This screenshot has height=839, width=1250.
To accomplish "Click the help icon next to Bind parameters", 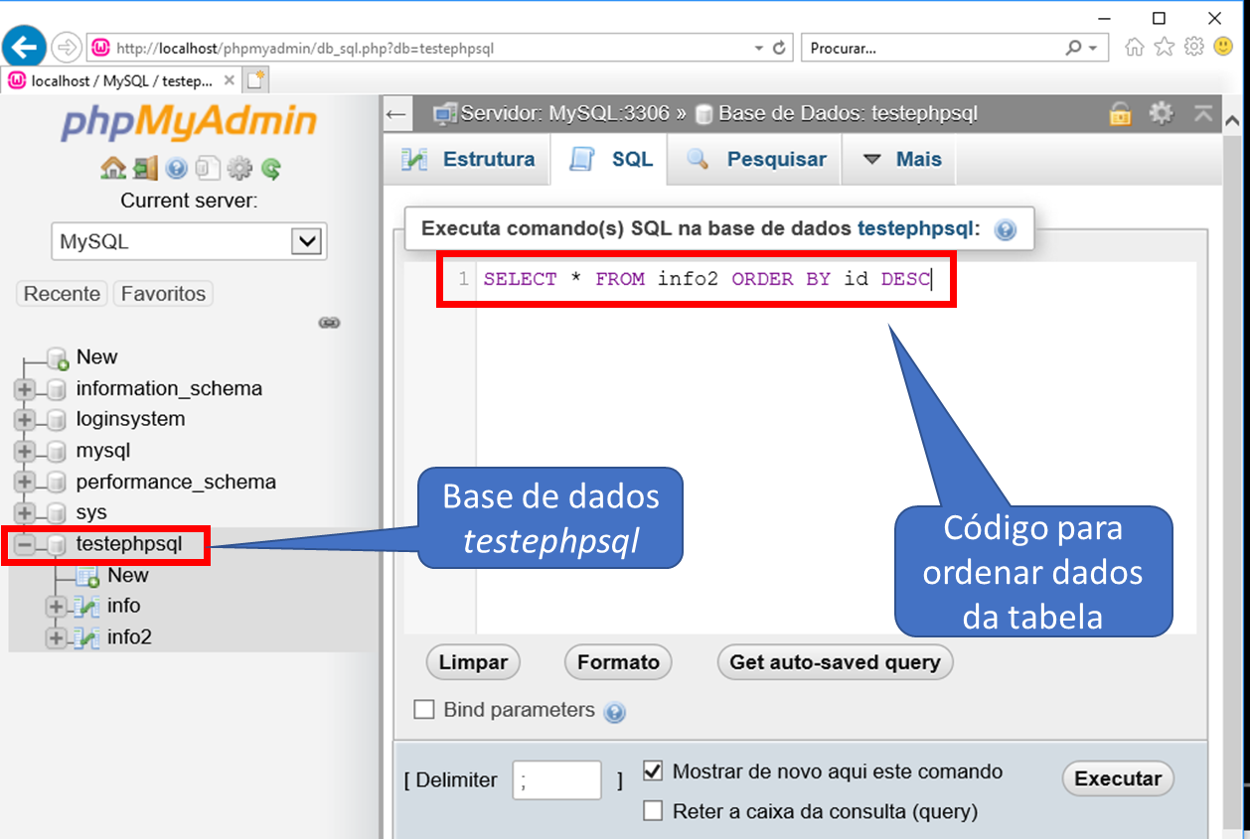I will point(615,713).
